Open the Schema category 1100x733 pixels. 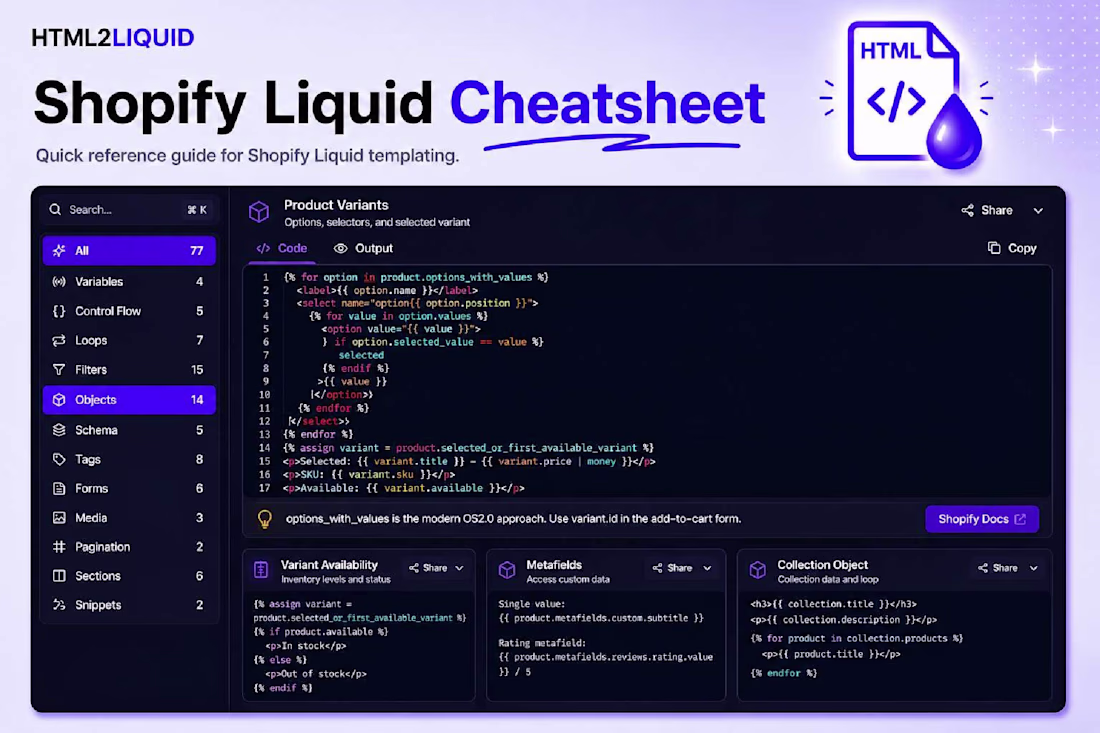128,430
